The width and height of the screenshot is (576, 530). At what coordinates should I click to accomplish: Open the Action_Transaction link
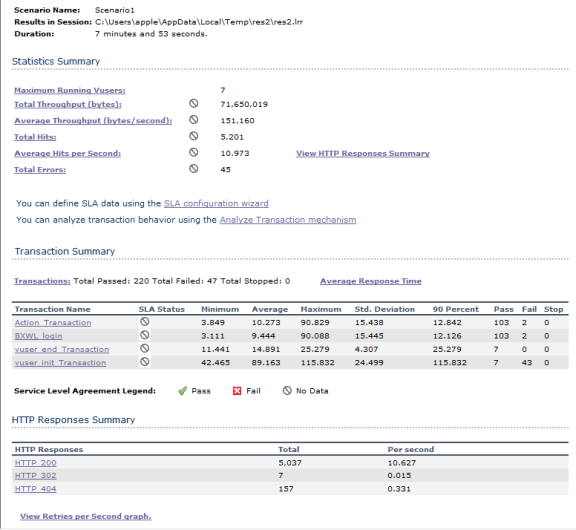tap(53, 323)
